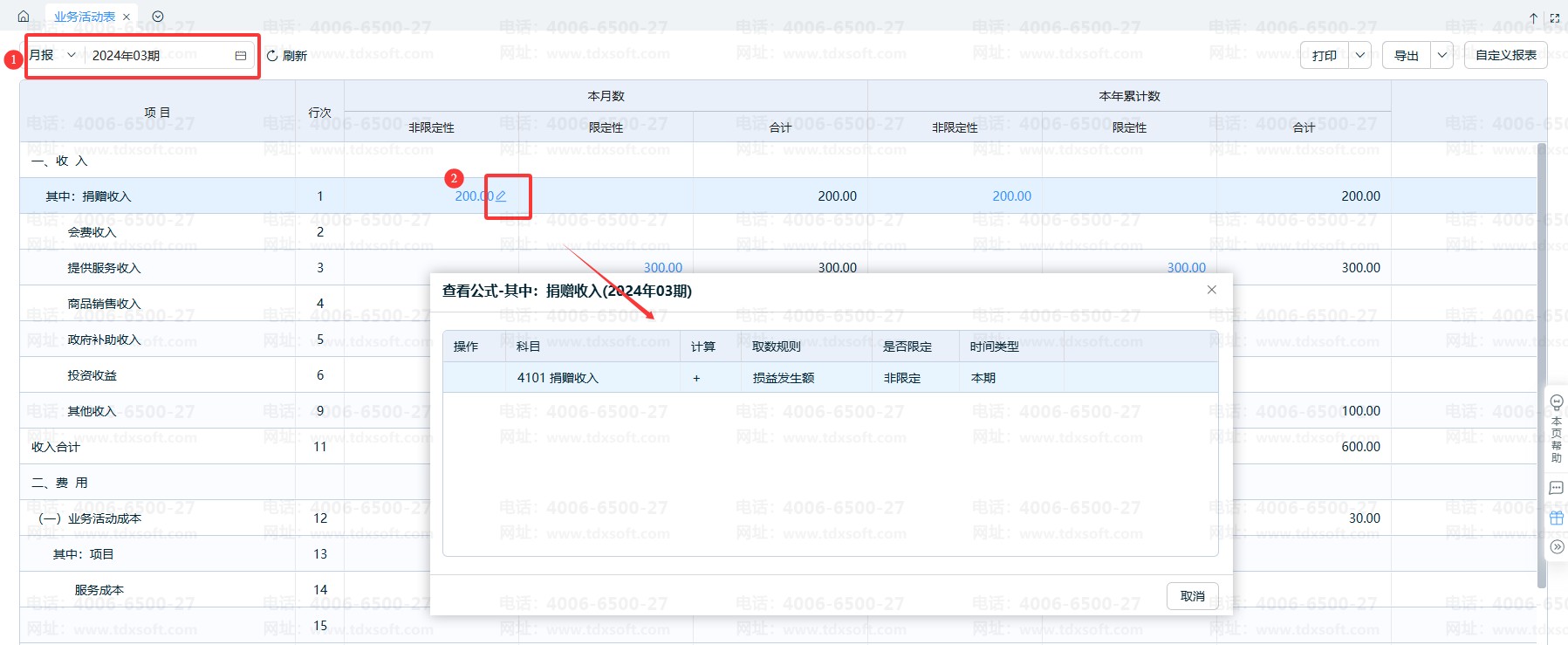Image resolution: width=1568 pixels, height=645 pixels.
Task: Click the up arrow icon at top right
Action: (1533, 17)
